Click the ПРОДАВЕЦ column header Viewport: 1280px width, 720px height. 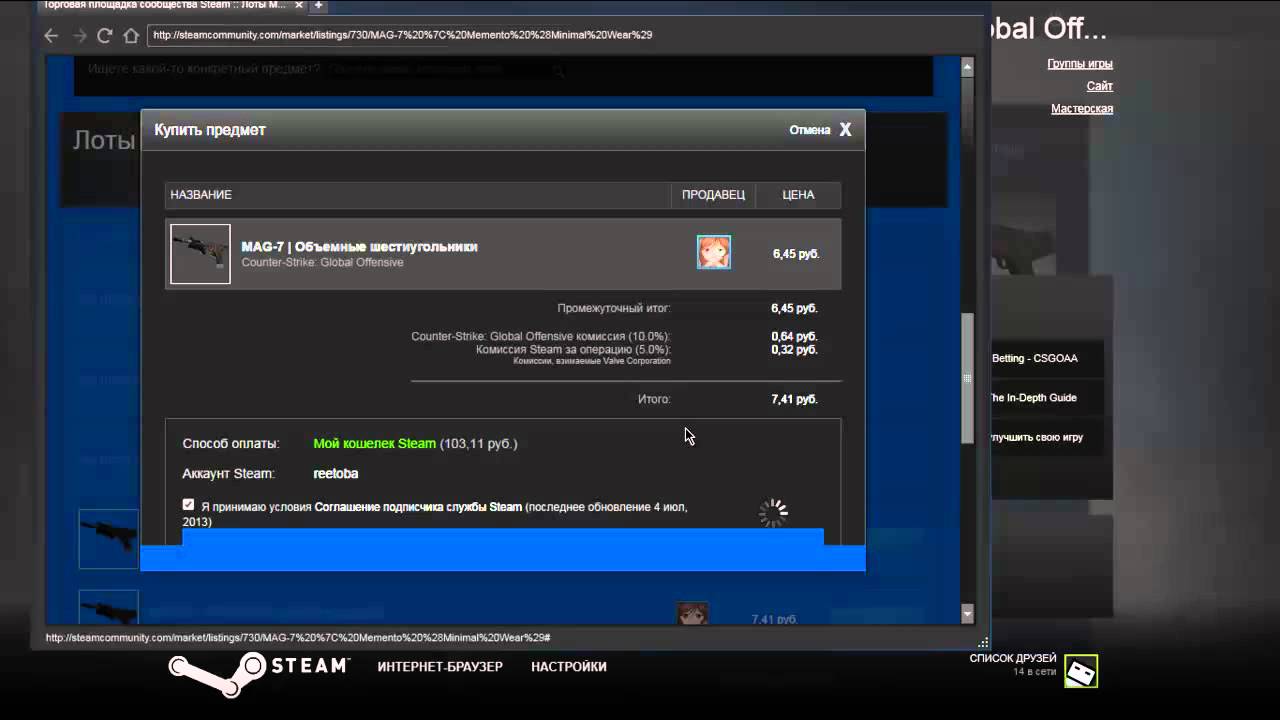[713, 195]
